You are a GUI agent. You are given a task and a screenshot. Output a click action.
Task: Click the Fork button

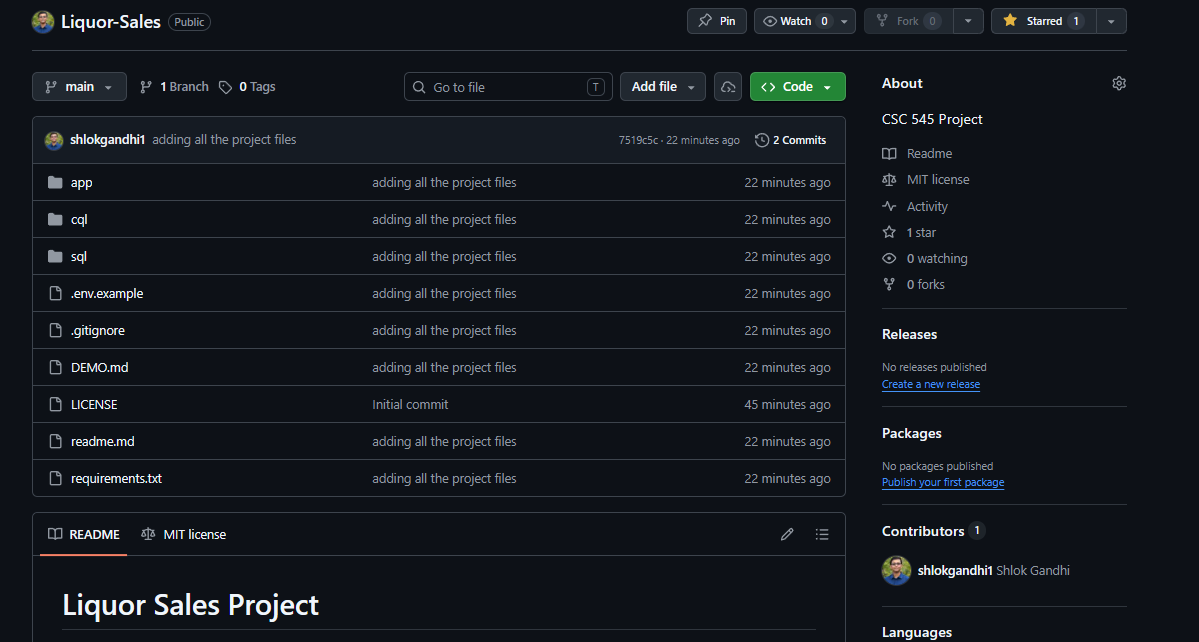(909, 21)
